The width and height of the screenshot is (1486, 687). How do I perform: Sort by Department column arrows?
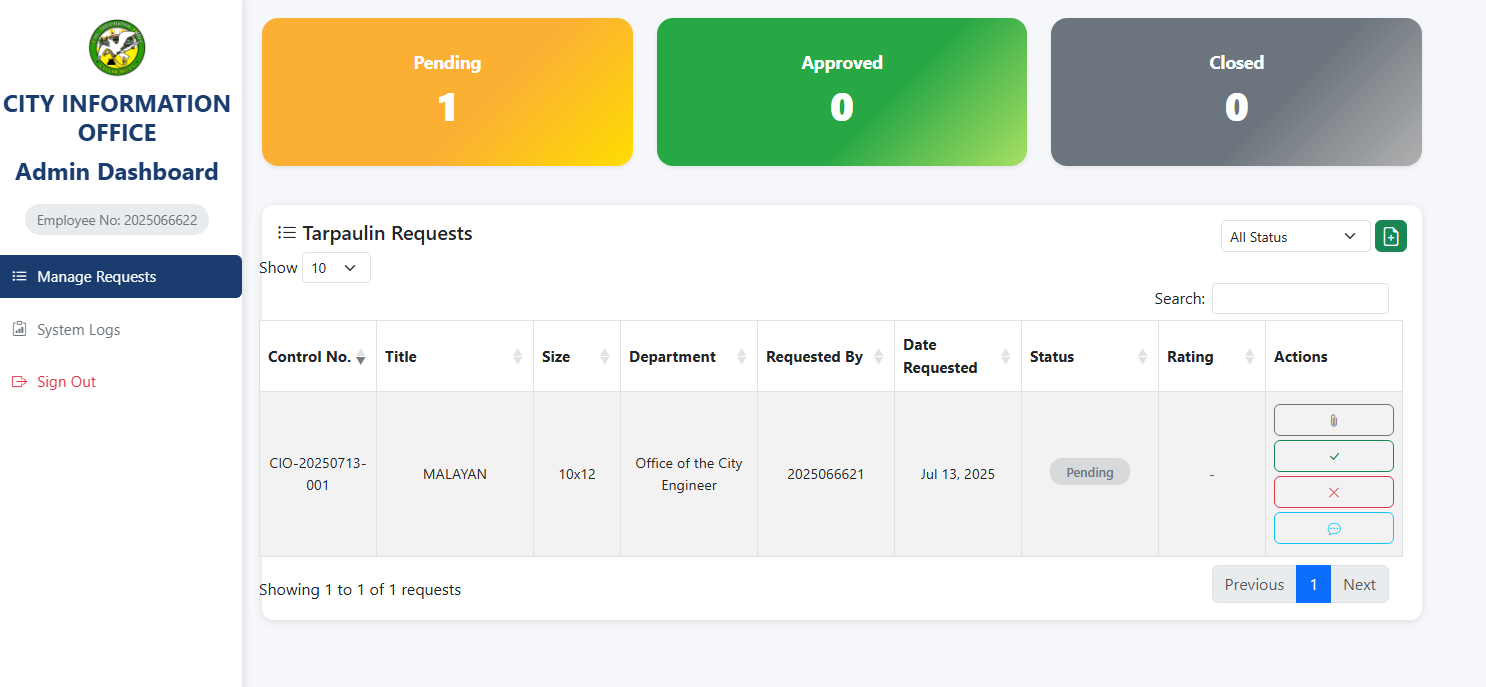click(x=741, y=356)
